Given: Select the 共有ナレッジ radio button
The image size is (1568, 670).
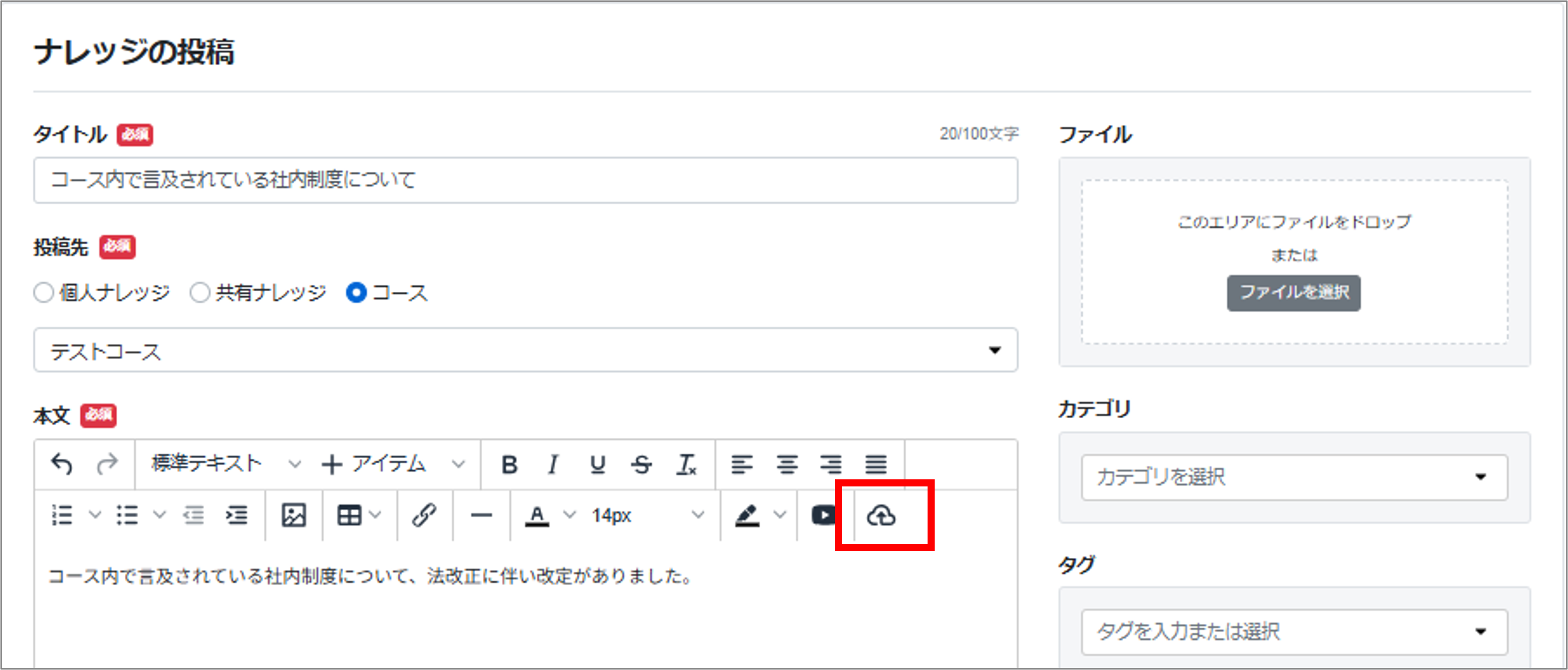Looking at the screenshot, I should coord(200,293).
